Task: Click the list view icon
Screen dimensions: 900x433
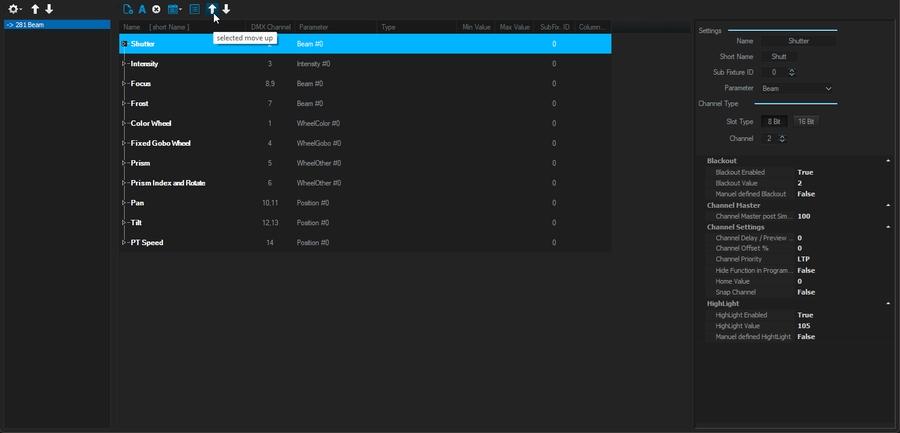Action: (194, 9)
